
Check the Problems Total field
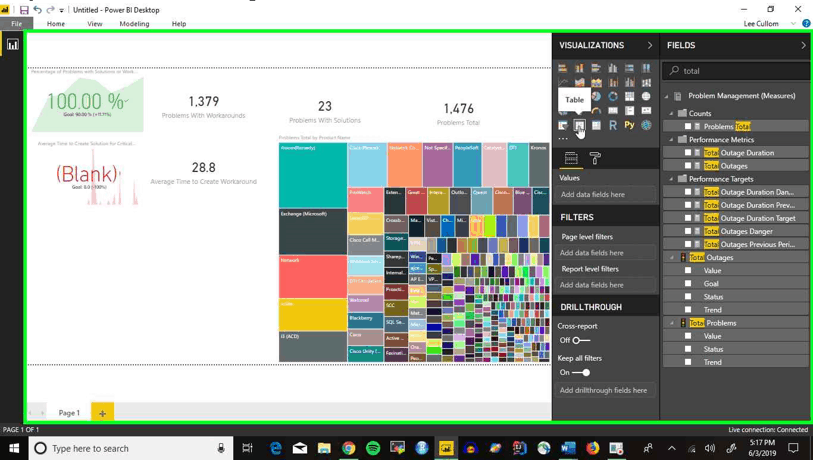pyautogui.click(x=688, y=127)
